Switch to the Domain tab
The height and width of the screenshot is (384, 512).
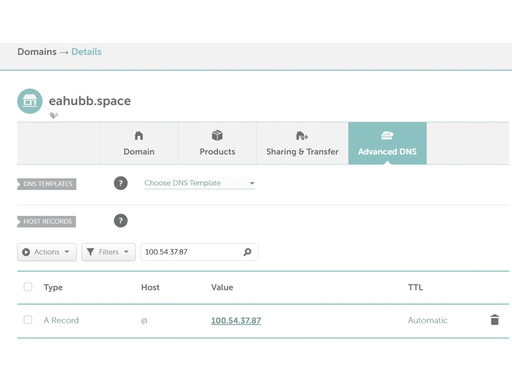(x=139, y=143)
